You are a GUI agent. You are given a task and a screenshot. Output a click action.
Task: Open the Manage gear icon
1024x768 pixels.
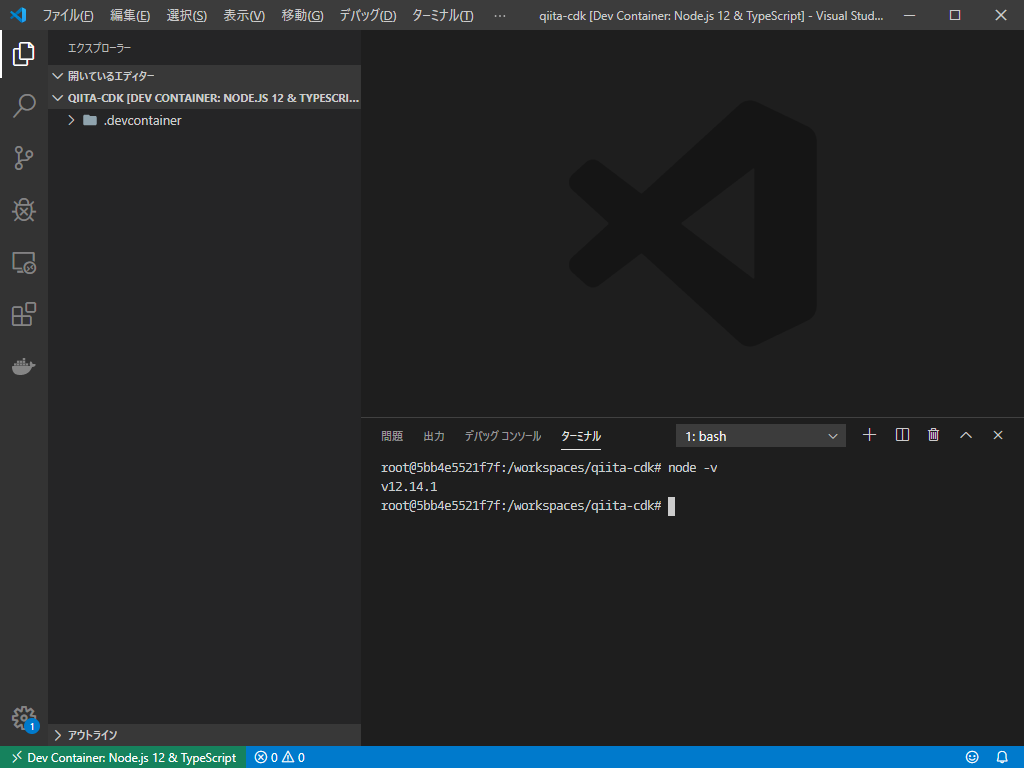[24, 718]
